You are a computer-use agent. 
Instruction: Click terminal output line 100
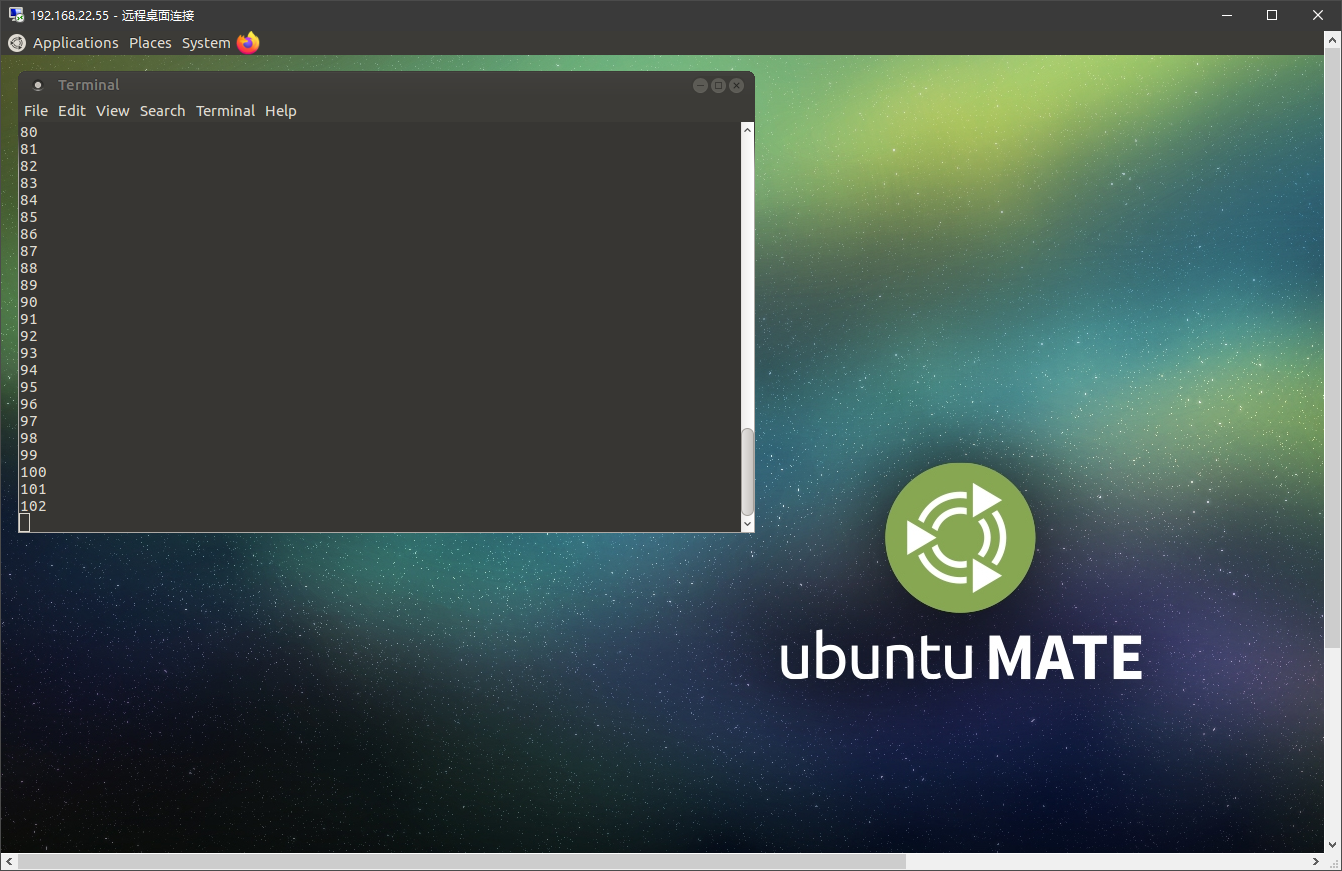(x=33, y=472)
